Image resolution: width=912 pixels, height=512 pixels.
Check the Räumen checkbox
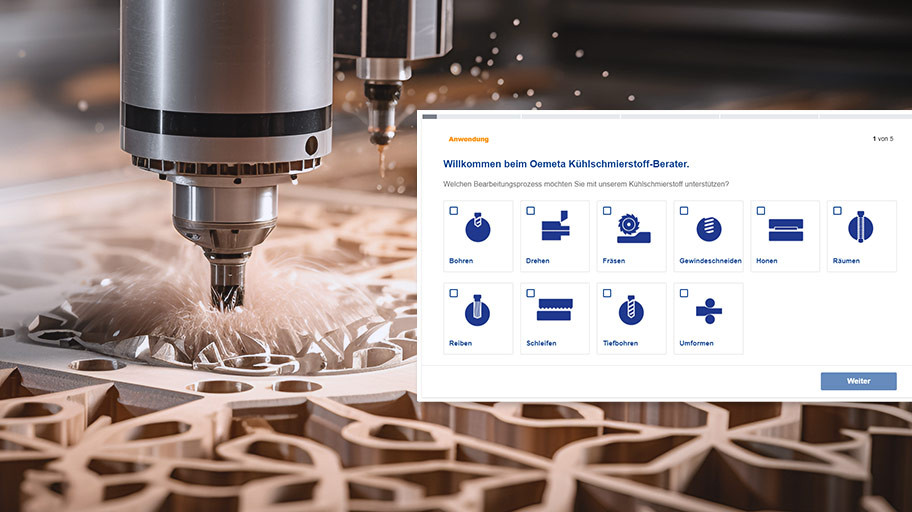point(838,211)
